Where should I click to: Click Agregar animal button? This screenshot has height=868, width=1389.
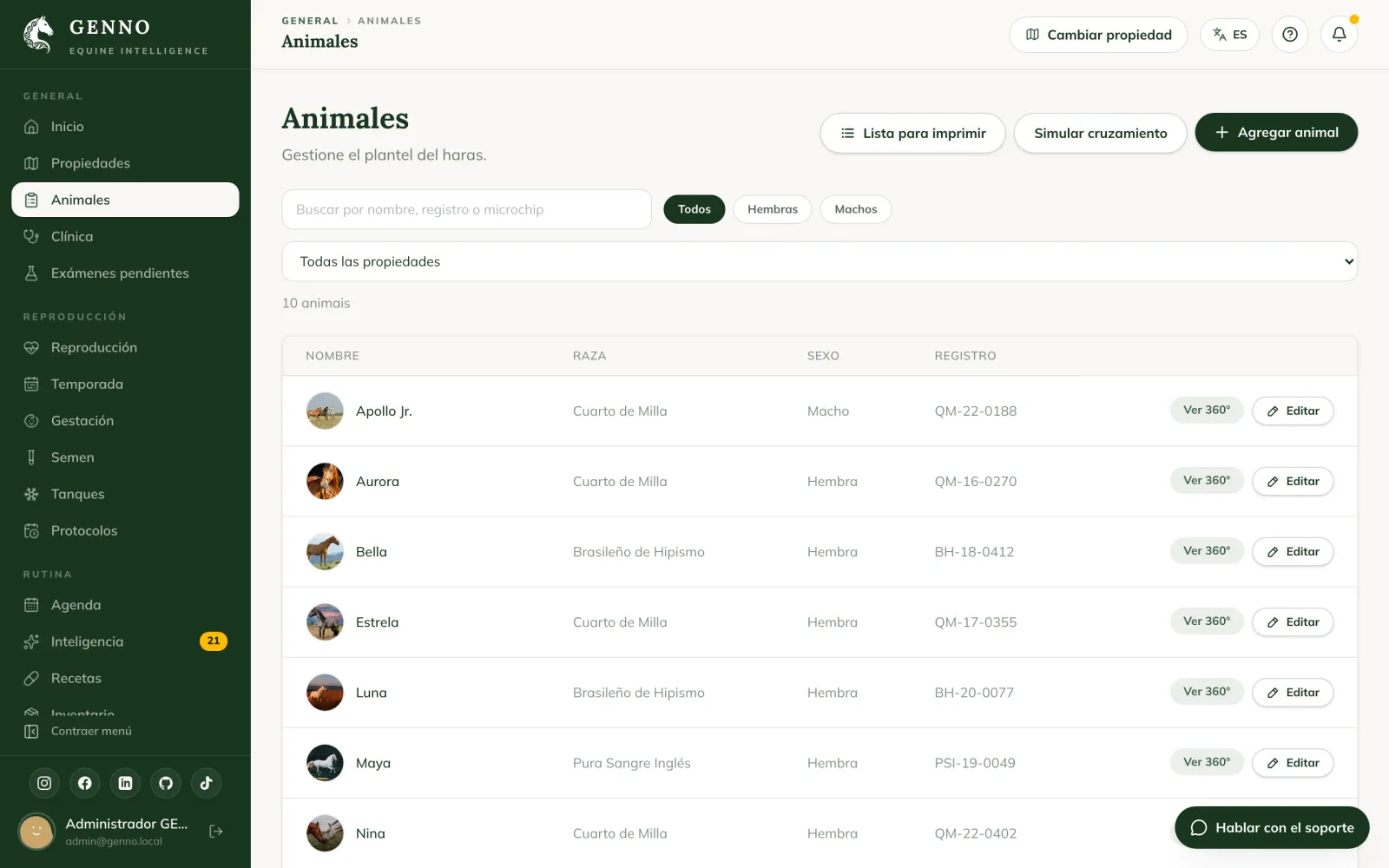[x=1277, y=132]
